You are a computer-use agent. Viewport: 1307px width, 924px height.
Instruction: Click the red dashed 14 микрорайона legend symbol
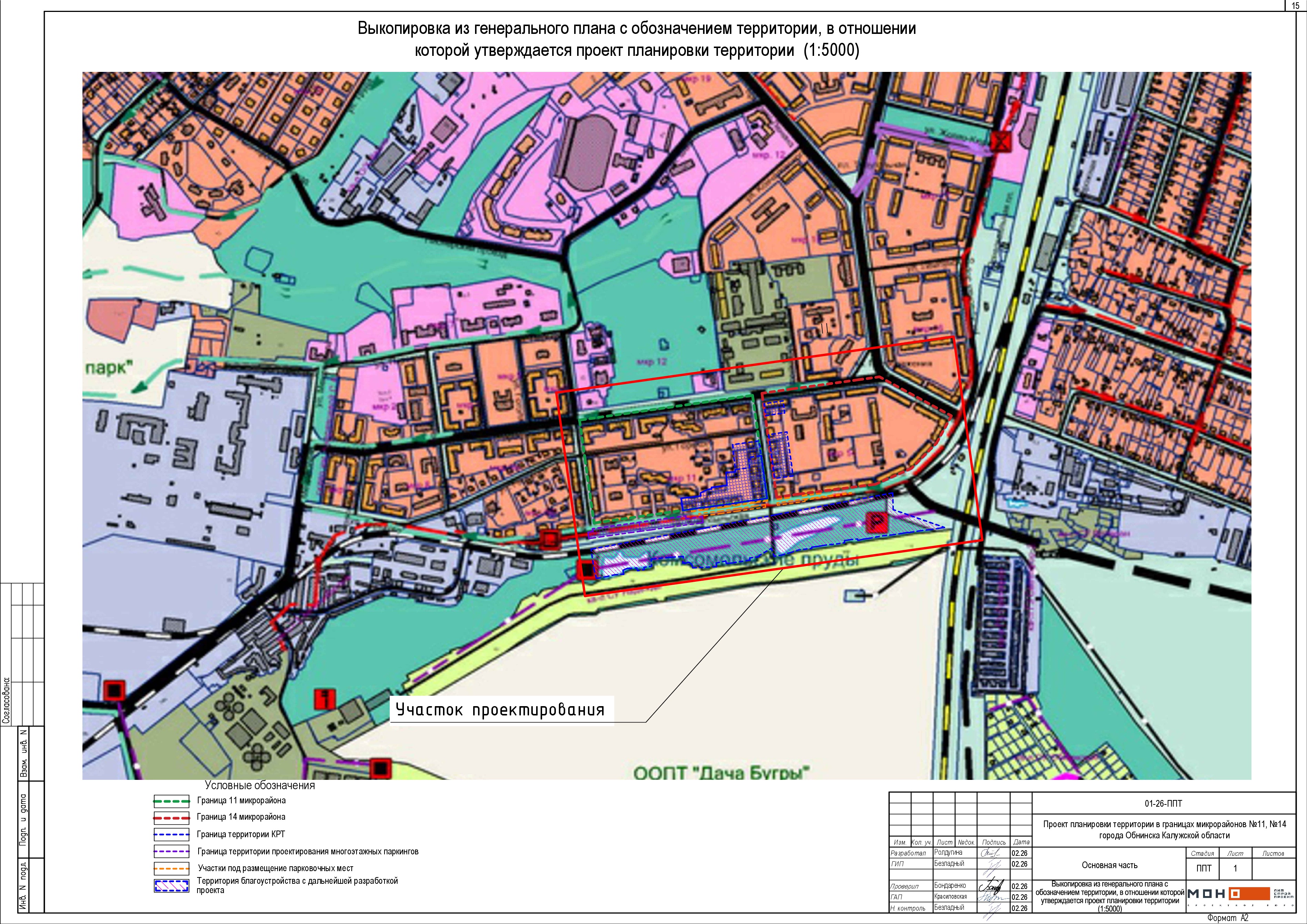coord(171,817)
